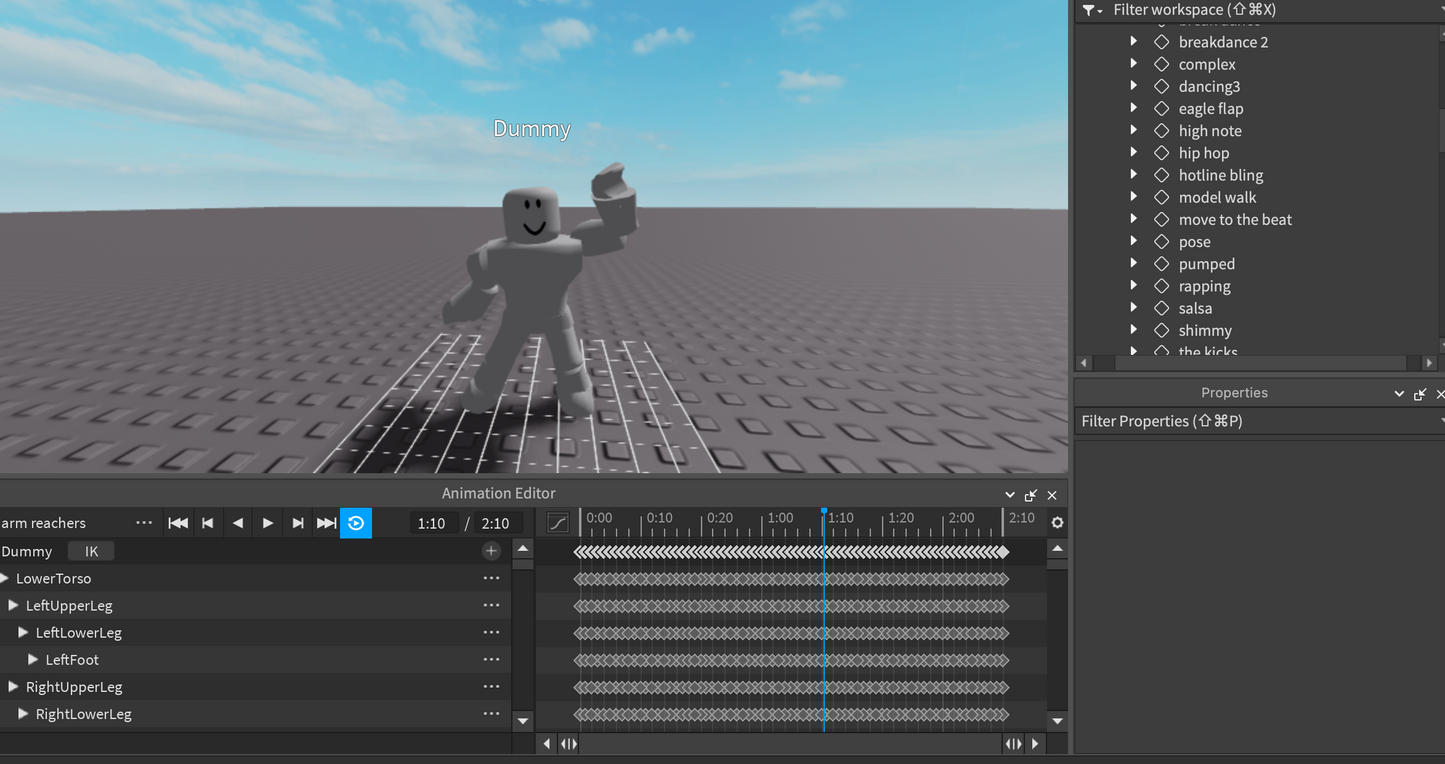Click left timeline zoom handle
Screen dimensions: 1445x764
(x=568, y=743)
